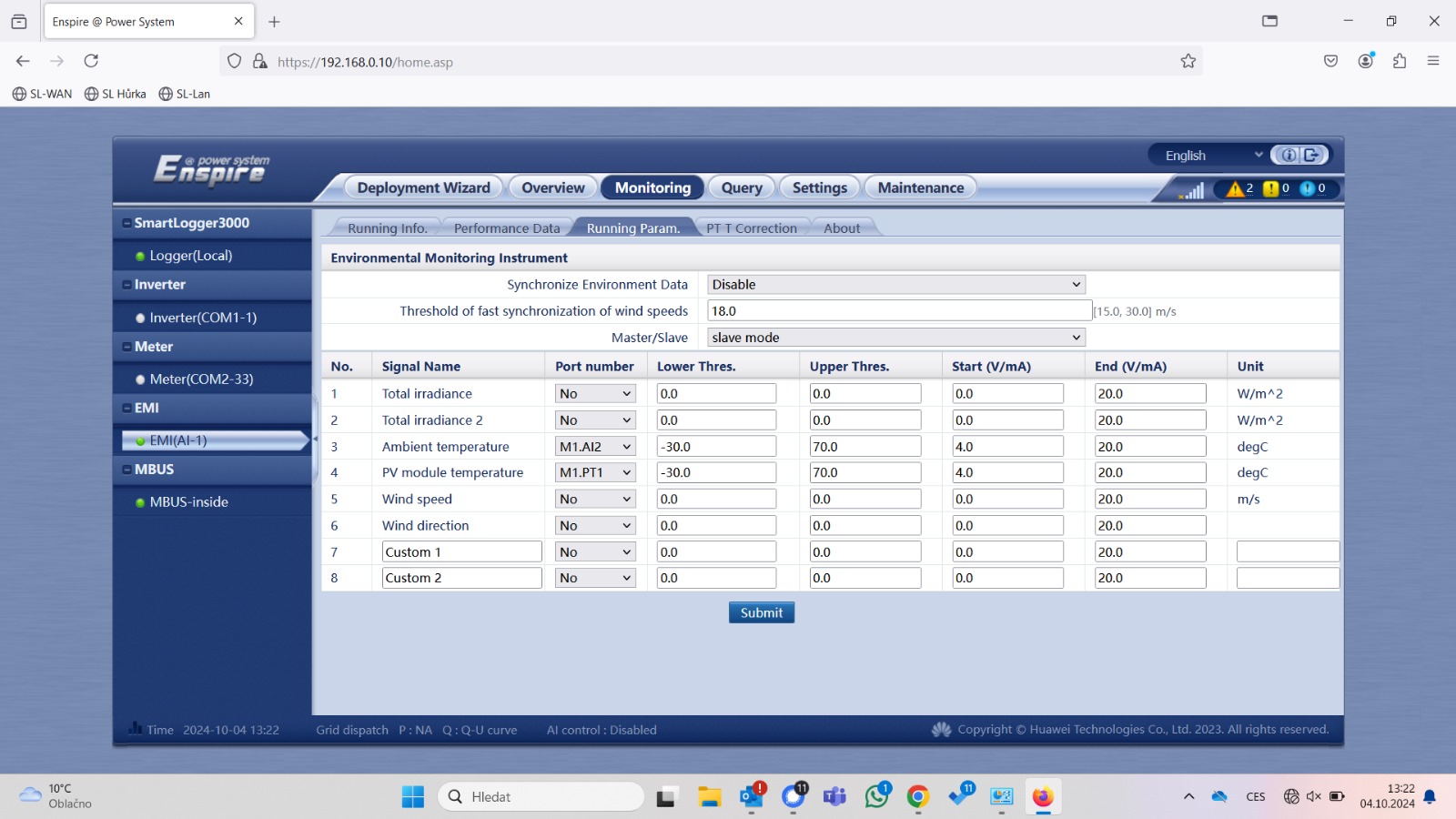Open the About info icon
Viewport: 1456px width, 819px height.
(x=1288, y=155)
